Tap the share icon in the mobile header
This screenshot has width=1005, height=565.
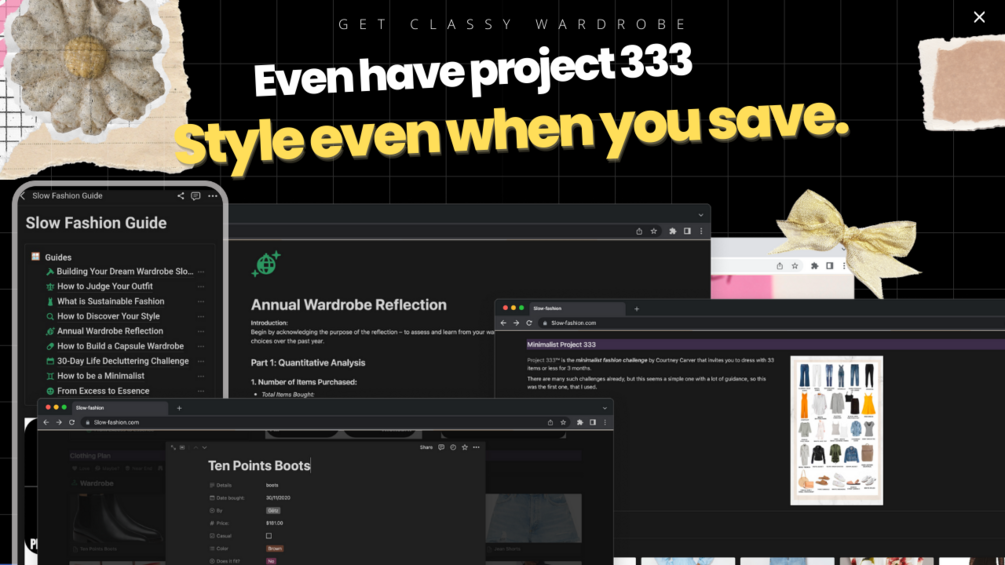point(181,196)
